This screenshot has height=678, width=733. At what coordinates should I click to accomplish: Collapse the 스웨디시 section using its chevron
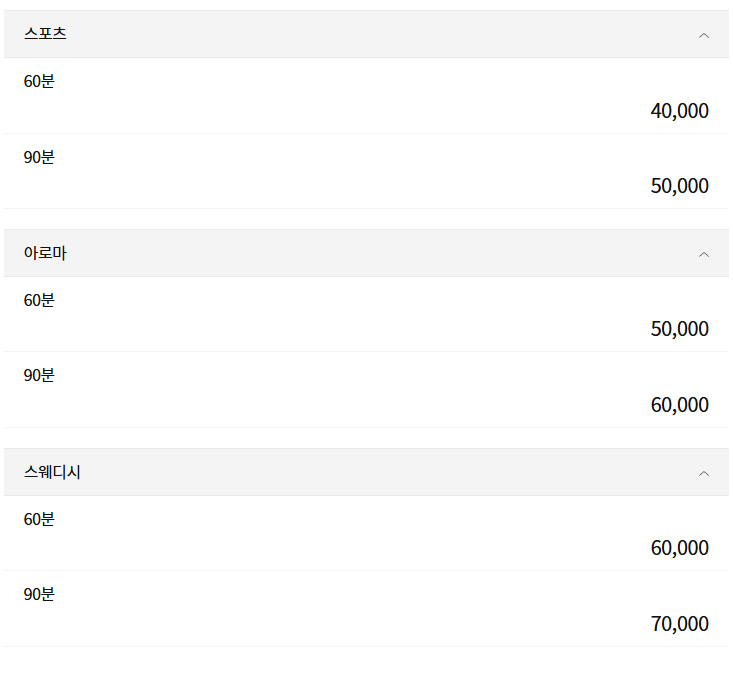point(703,473)
